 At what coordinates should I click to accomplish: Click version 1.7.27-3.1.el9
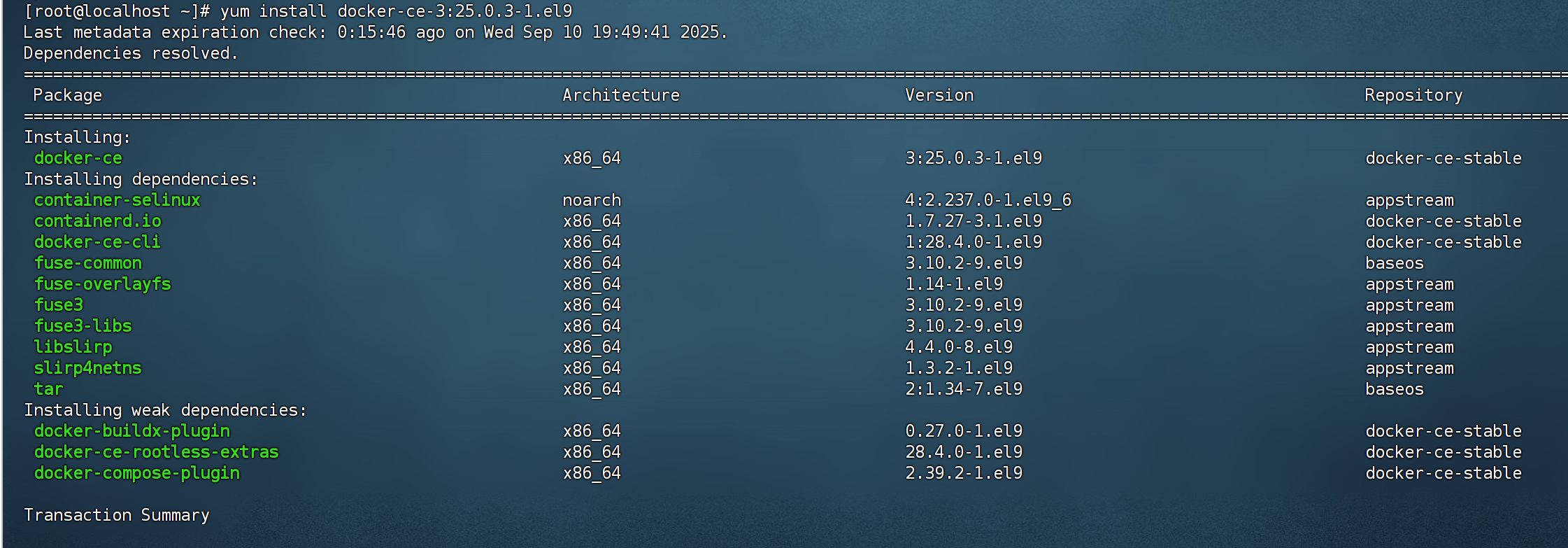(974, 221)
